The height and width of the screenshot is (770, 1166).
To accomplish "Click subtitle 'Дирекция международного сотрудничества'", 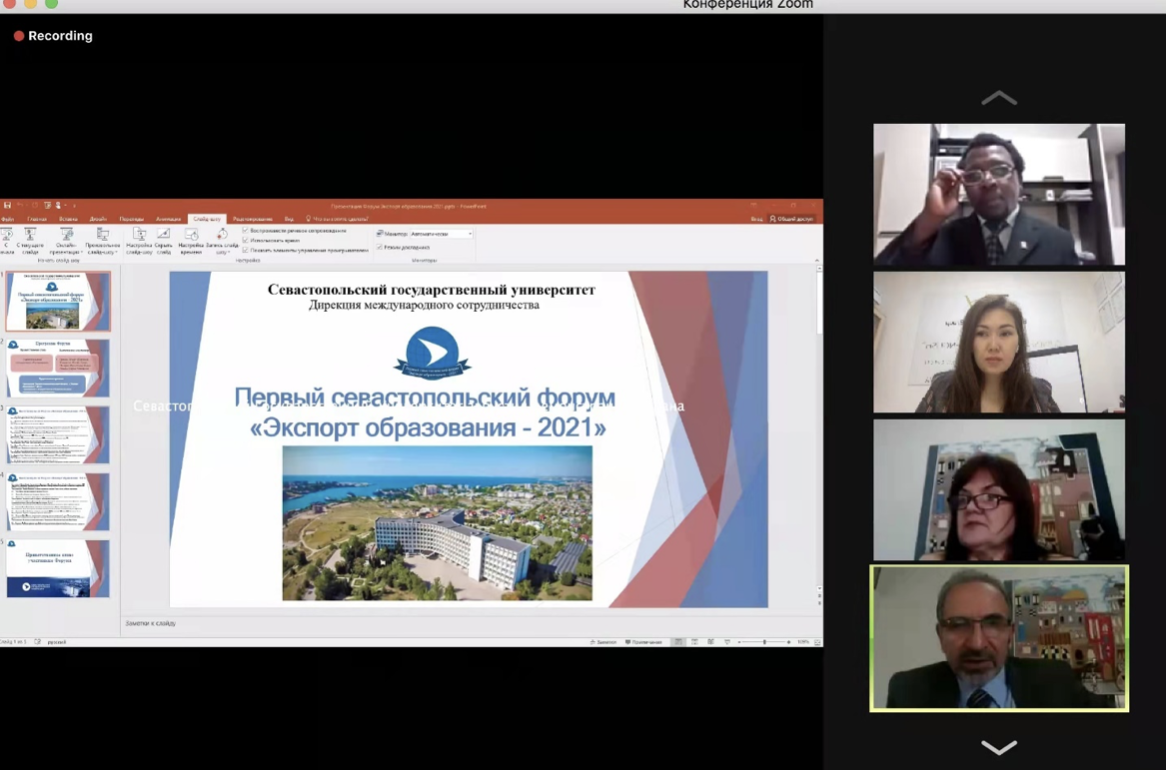I will (424, 305).
